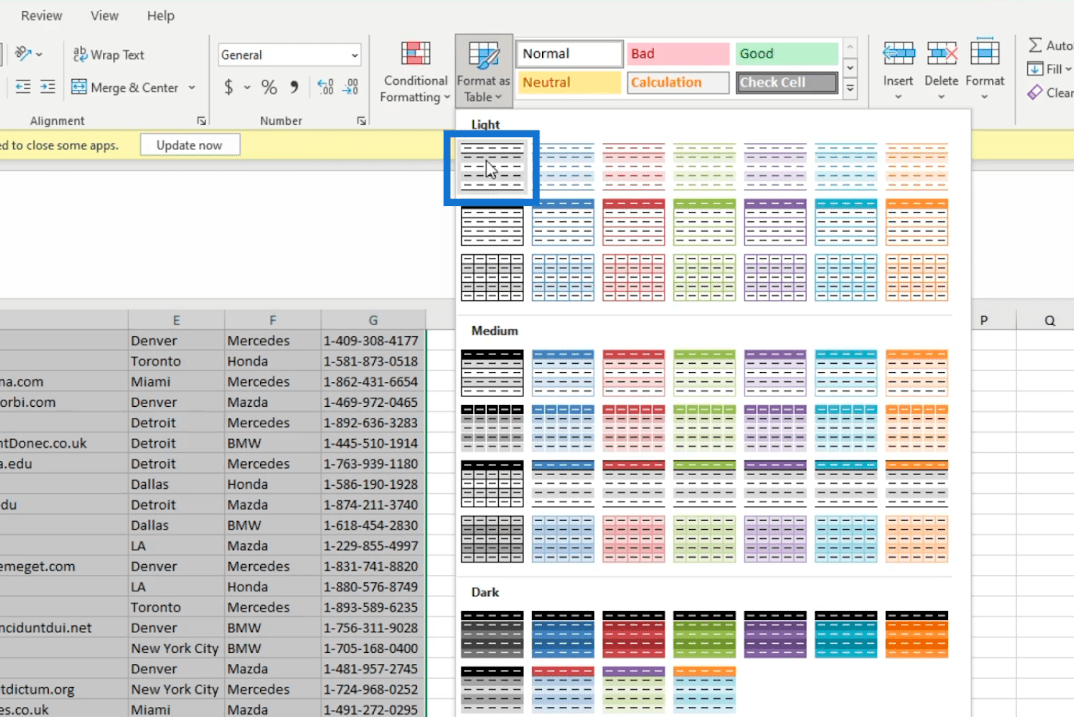Apply Good cell style

[787, 53]
